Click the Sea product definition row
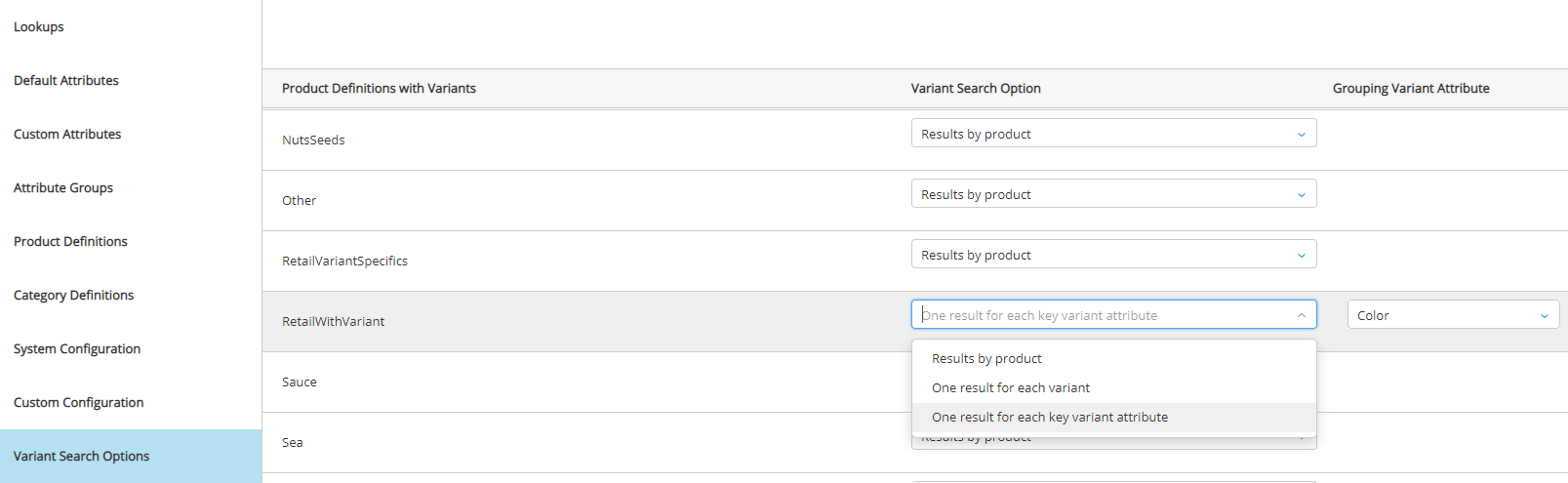The width and height of the screenshot is (1568, 483). pos(293,443)
